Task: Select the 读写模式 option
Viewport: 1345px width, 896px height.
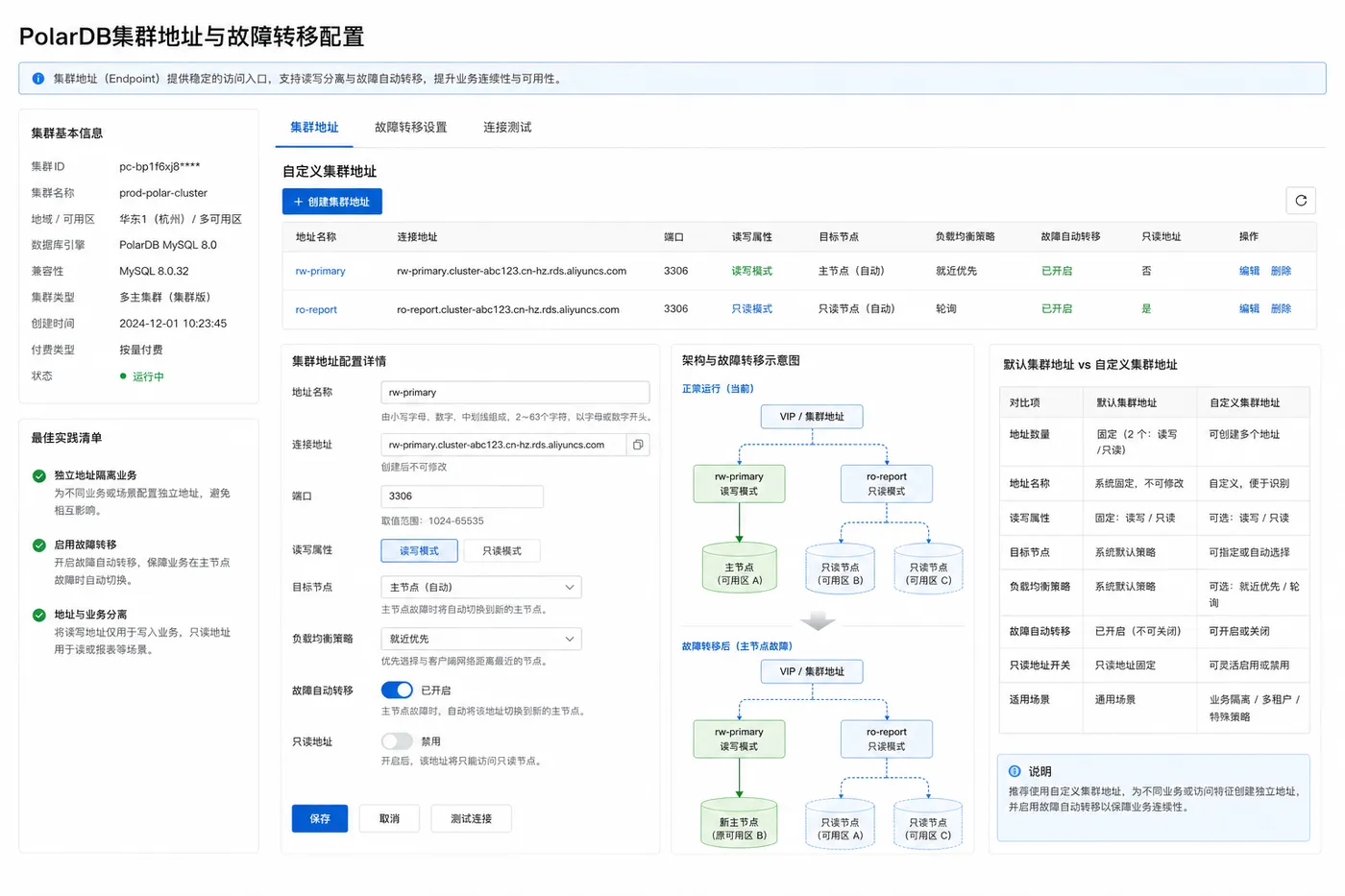Action: (x=419, y=550)
